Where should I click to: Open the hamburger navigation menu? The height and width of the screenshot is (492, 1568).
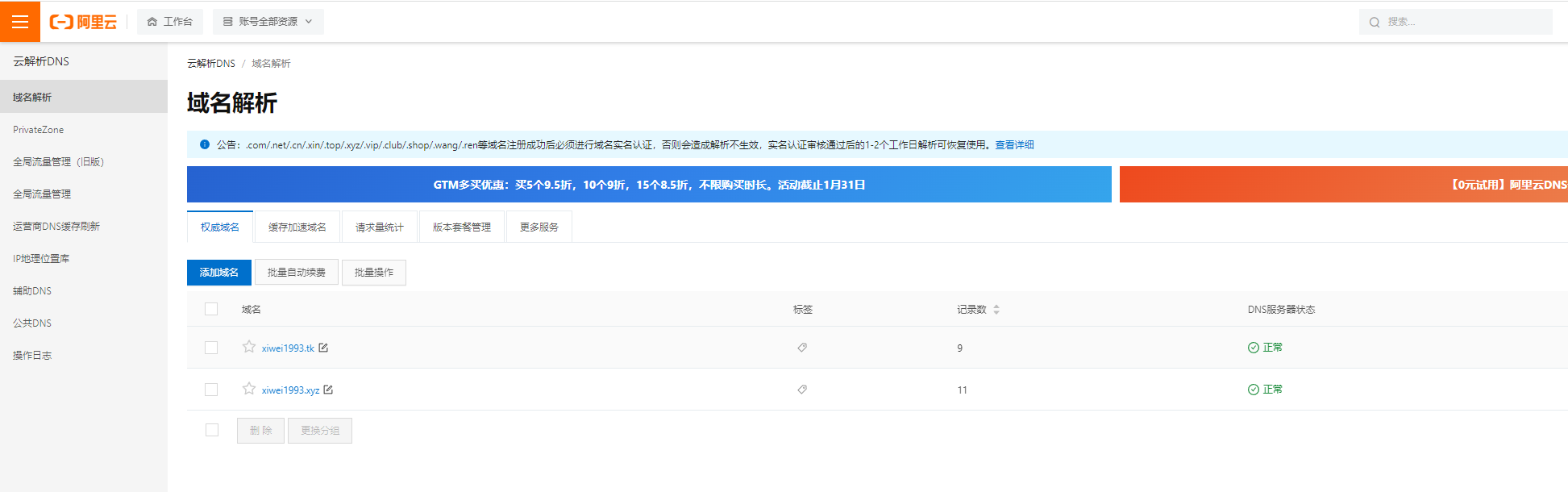pos(20,22)
